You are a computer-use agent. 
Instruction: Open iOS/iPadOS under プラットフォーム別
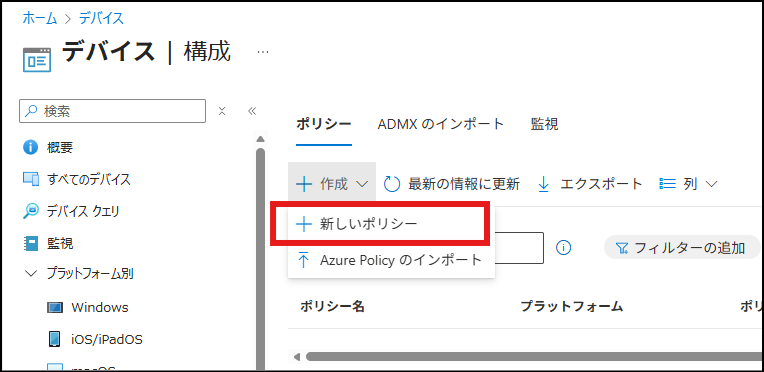[107, 339]
